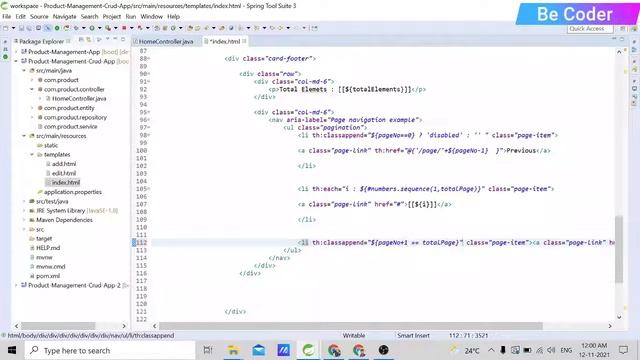Collapse com.product.controller package
The image size is (640, 360).
pyautogui.click(x=32, y=89)
